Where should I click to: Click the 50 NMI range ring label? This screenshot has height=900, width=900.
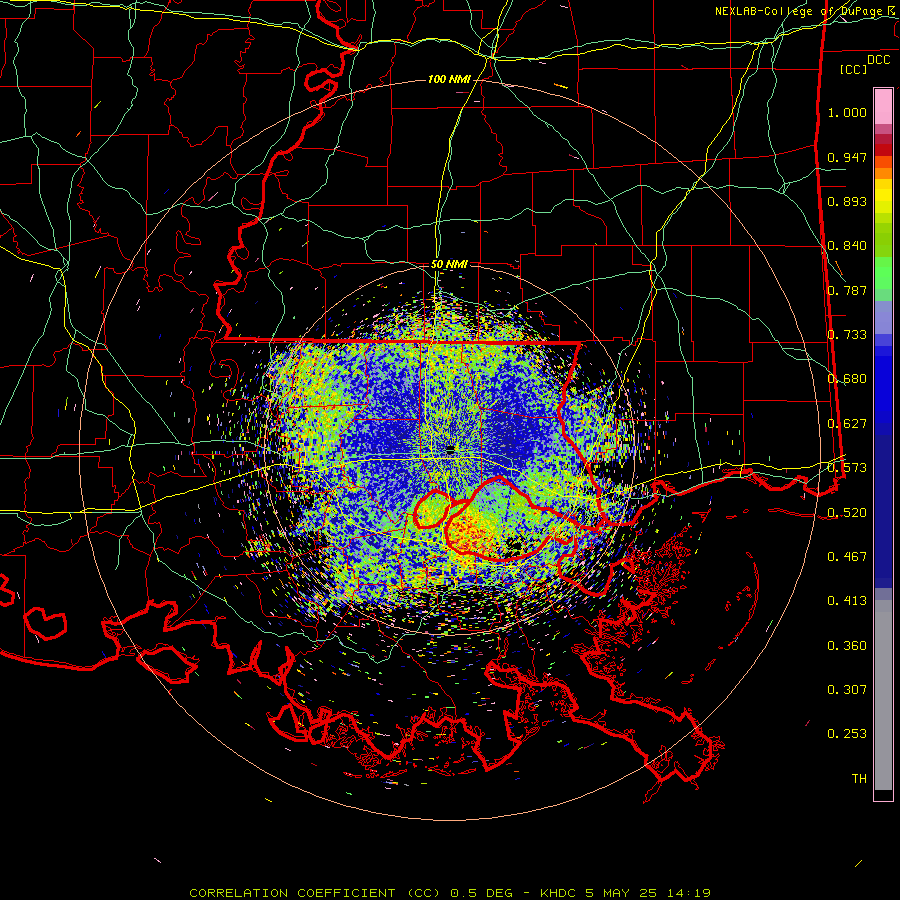pyautogui.click(x=449, y=265)
